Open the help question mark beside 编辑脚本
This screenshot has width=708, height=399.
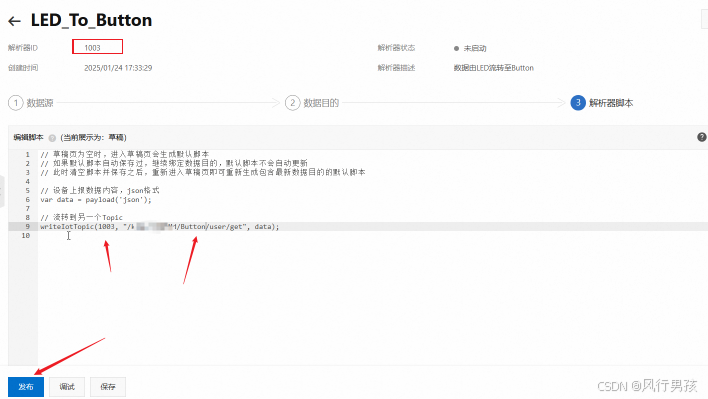[52, 138]
